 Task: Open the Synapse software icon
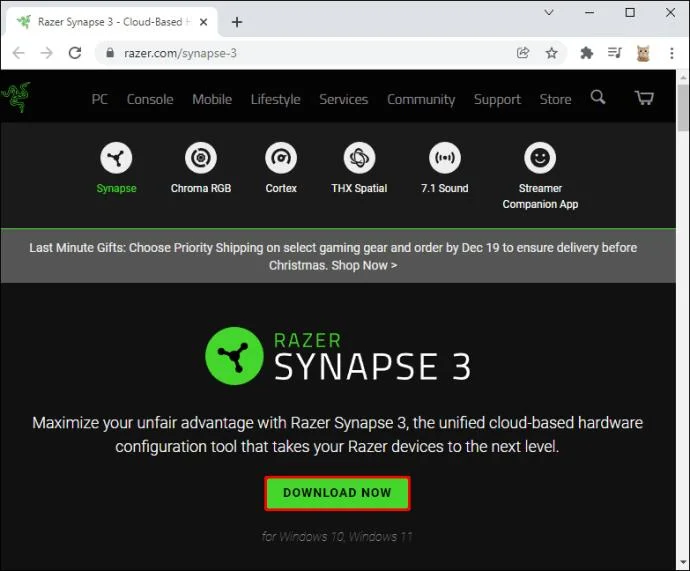point(116,157)
